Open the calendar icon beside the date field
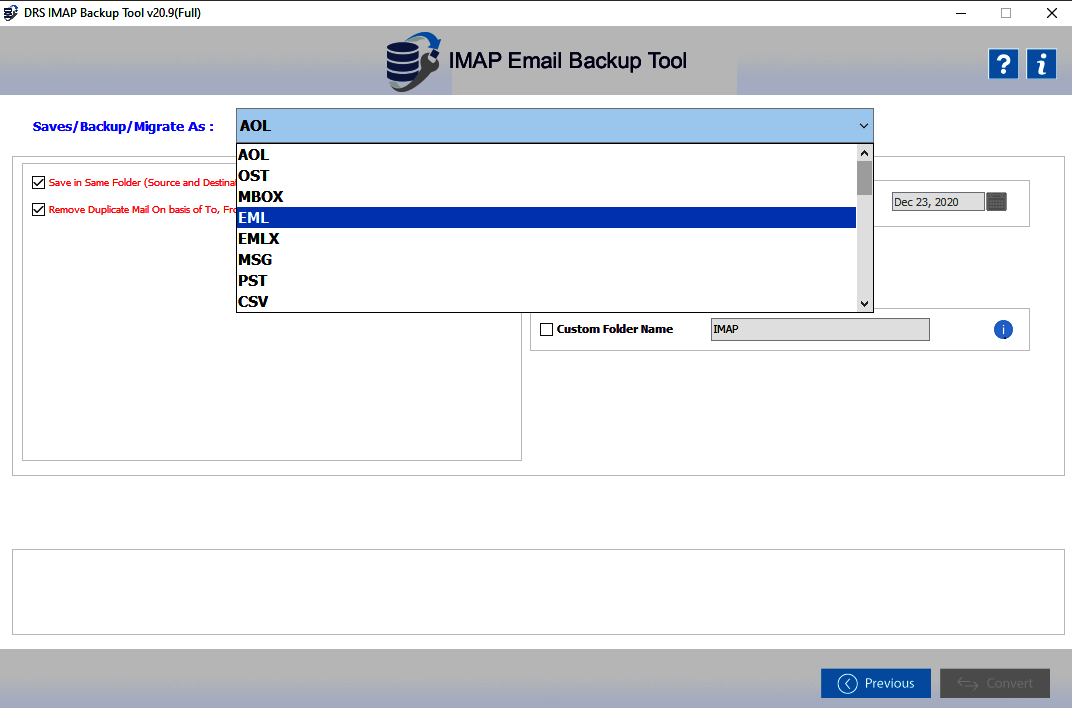 (x=996, y=201)
